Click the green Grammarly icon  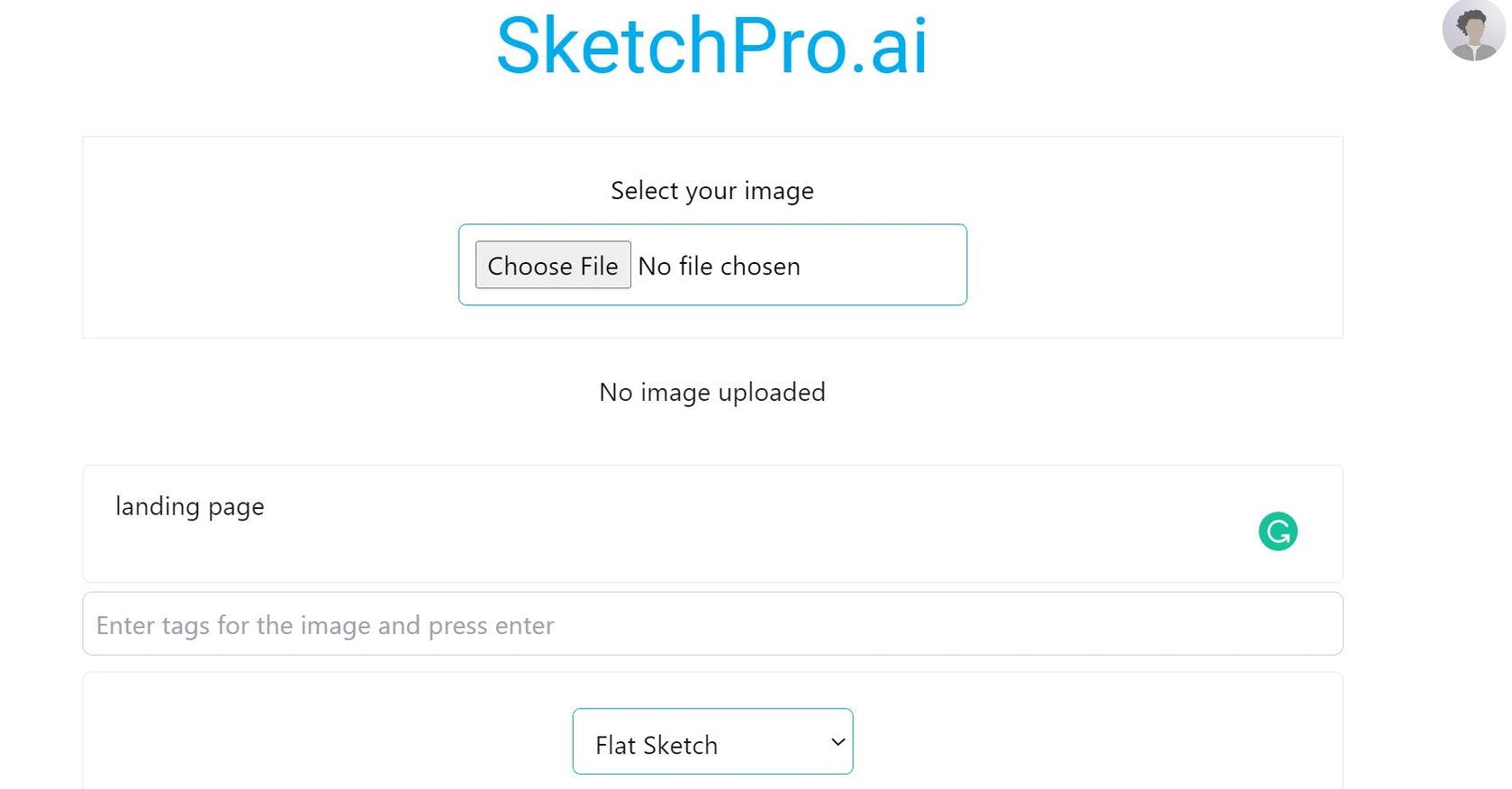(x=1277, y=531)
